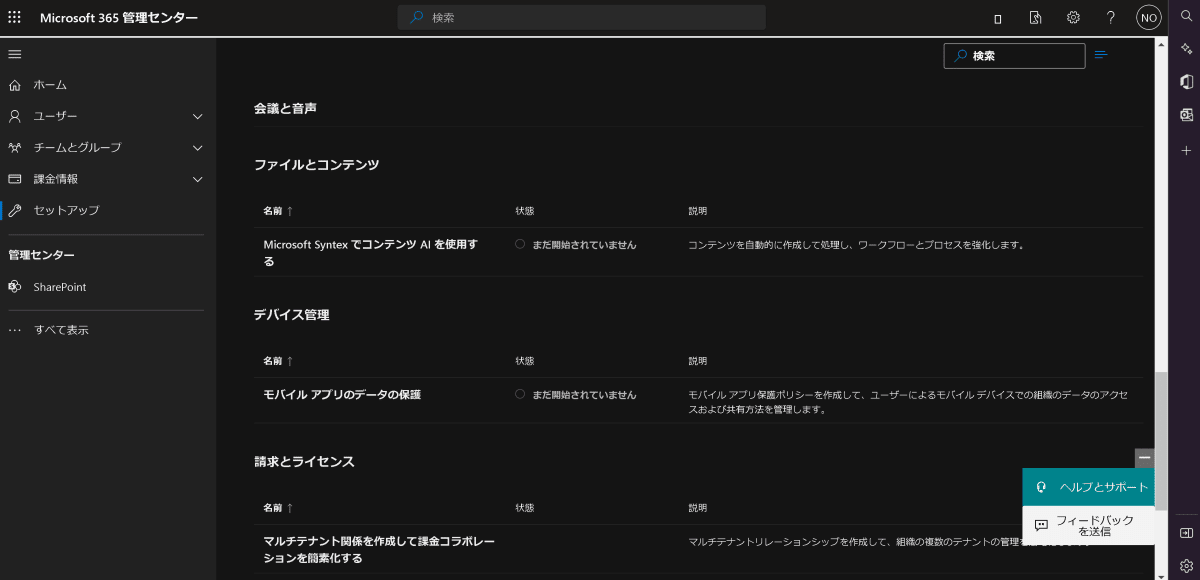
Task: Click the セットアップ wrench icon
Action: (x=15, y=210)
